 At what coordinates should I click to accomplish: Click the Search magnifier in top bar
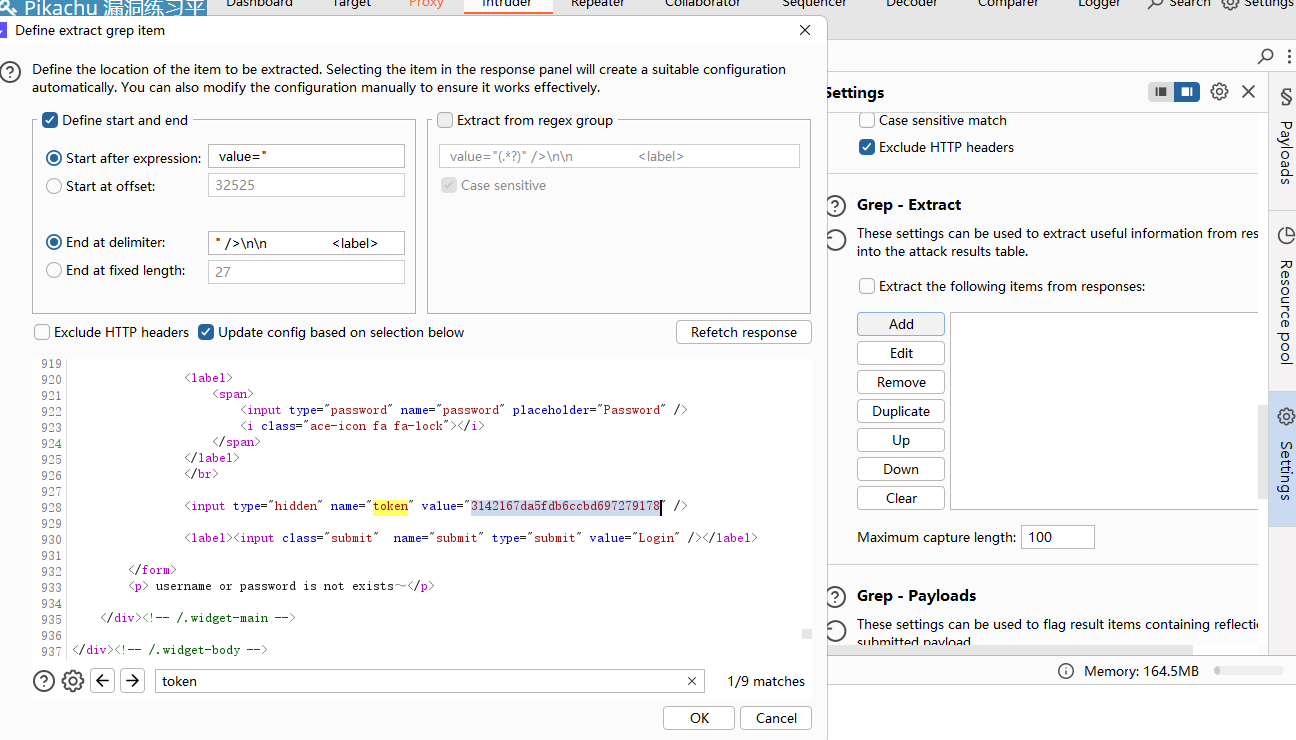point(1155,4)
